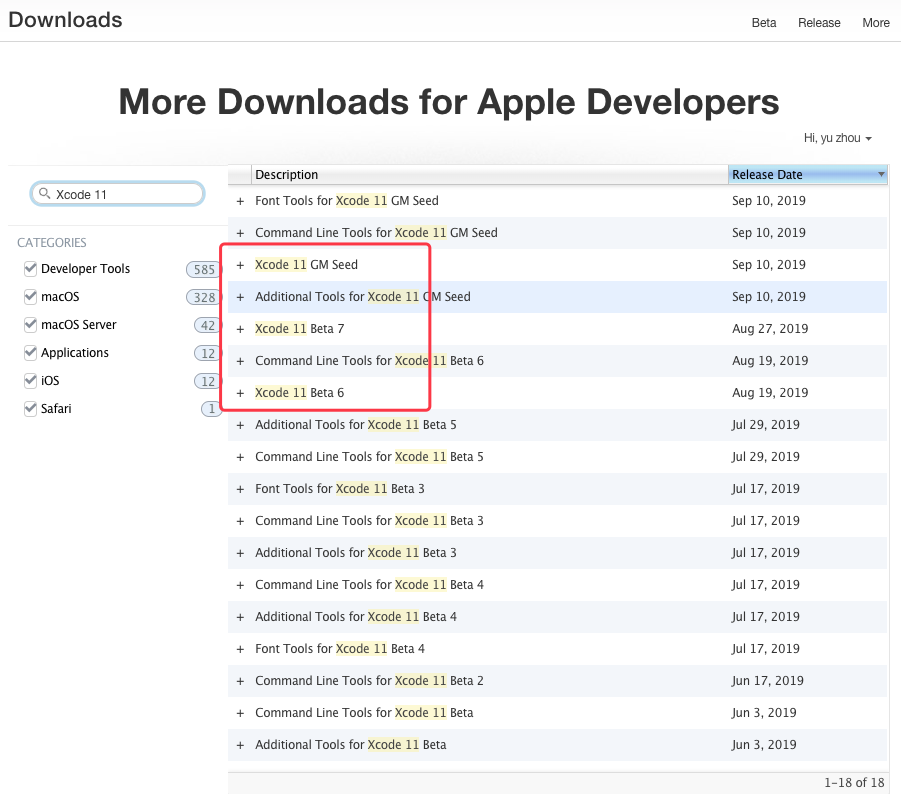This screenshot has height=797, width=901.
Task: Open the More menu link
Action: pyautogui.click(x=875, y=22)
